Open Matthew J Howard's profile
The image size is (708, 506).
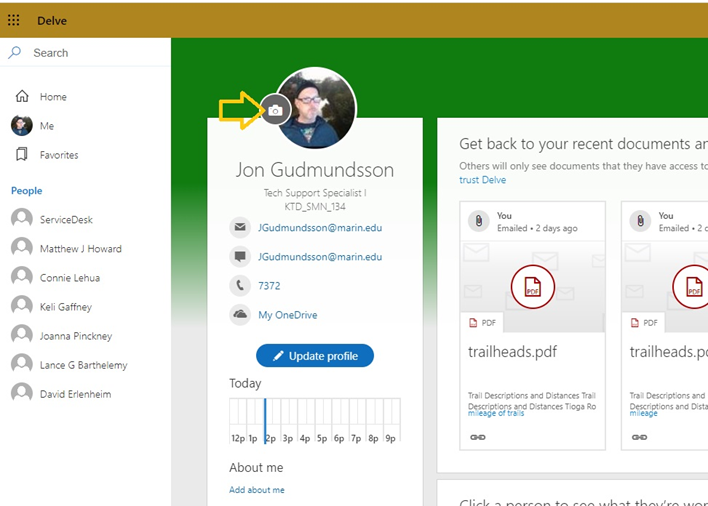pyautogui.click(x=80, y=249)
